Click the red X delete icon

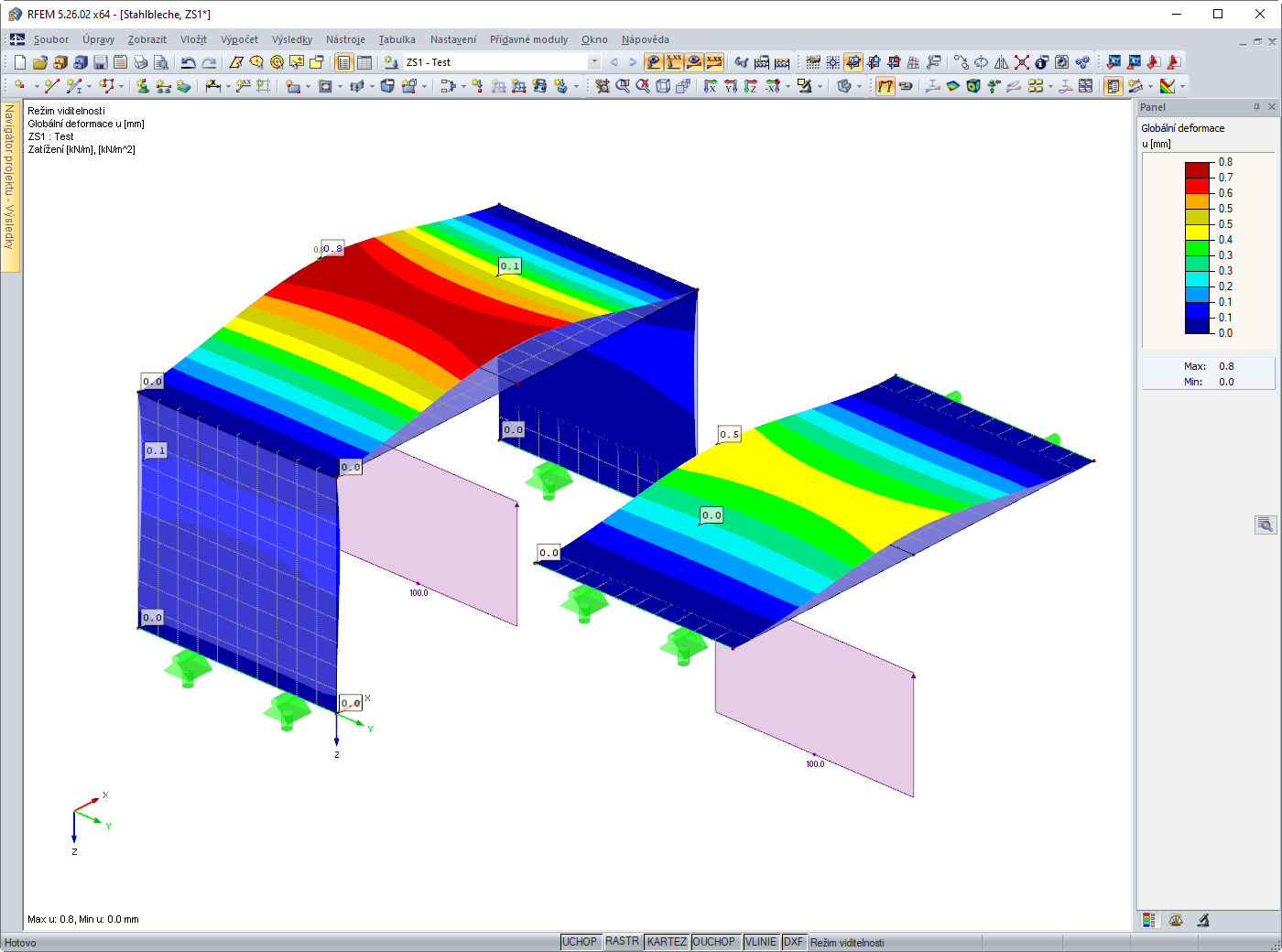[1022, 62]
